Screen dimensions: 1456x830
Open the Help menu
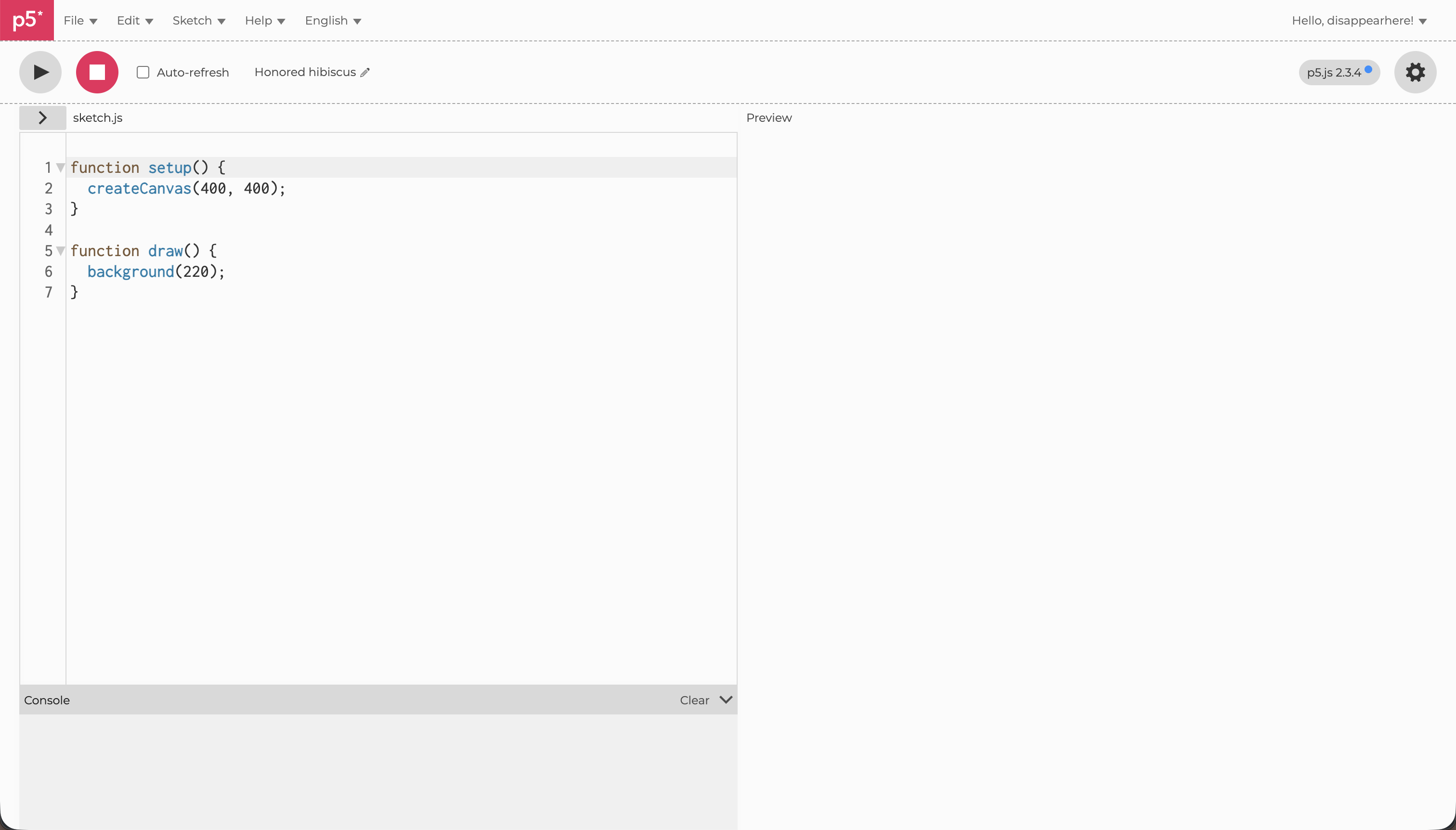coord(265,21)
